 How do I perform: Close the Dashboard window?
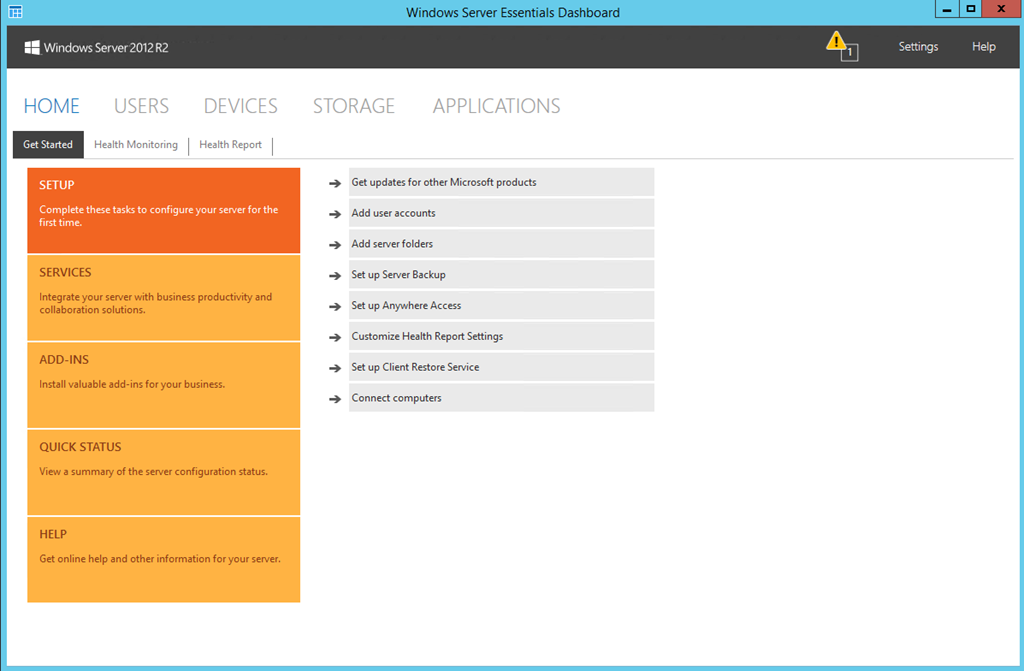(1000, 9)
